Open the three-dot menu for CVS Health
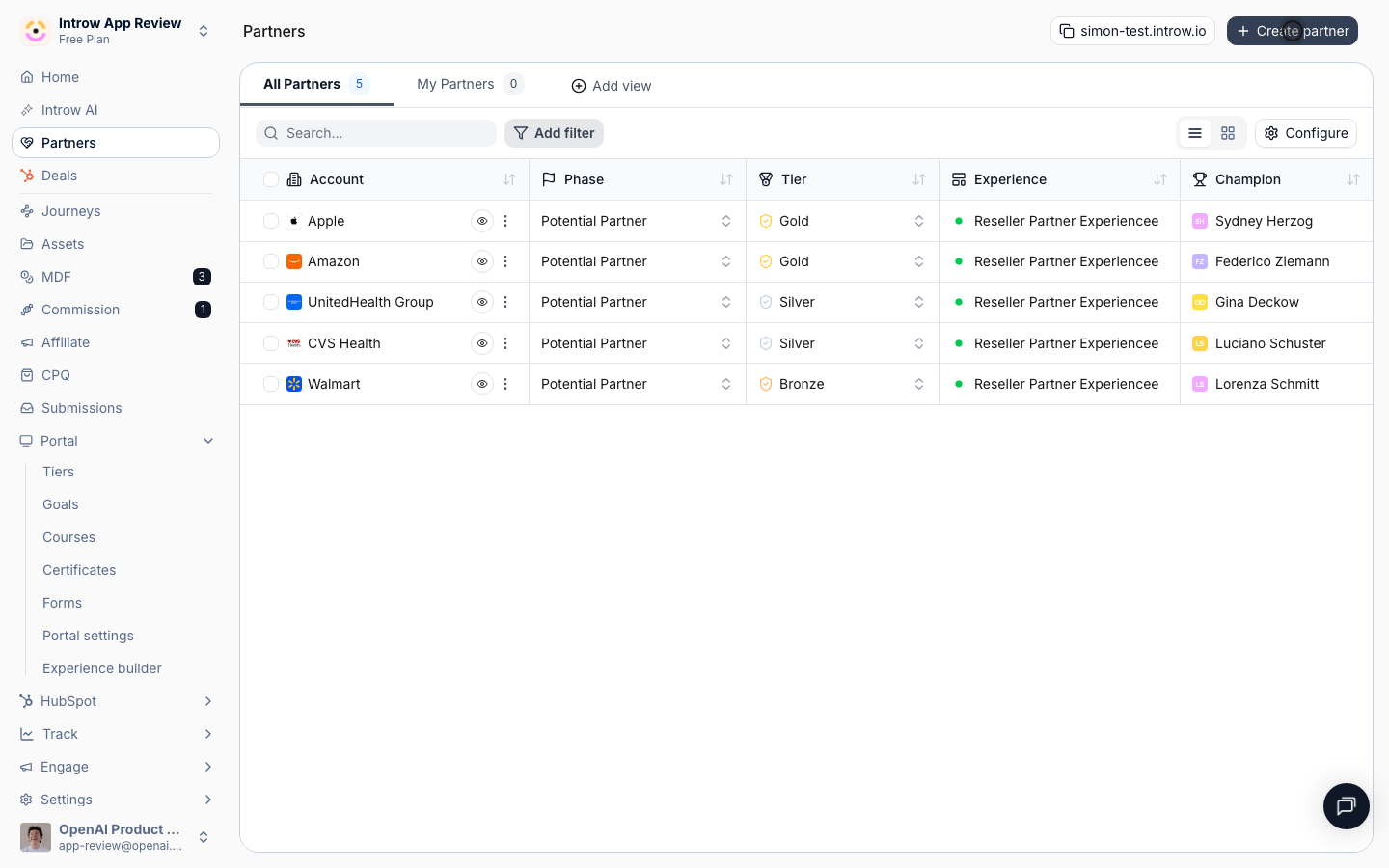 point(505,343)
